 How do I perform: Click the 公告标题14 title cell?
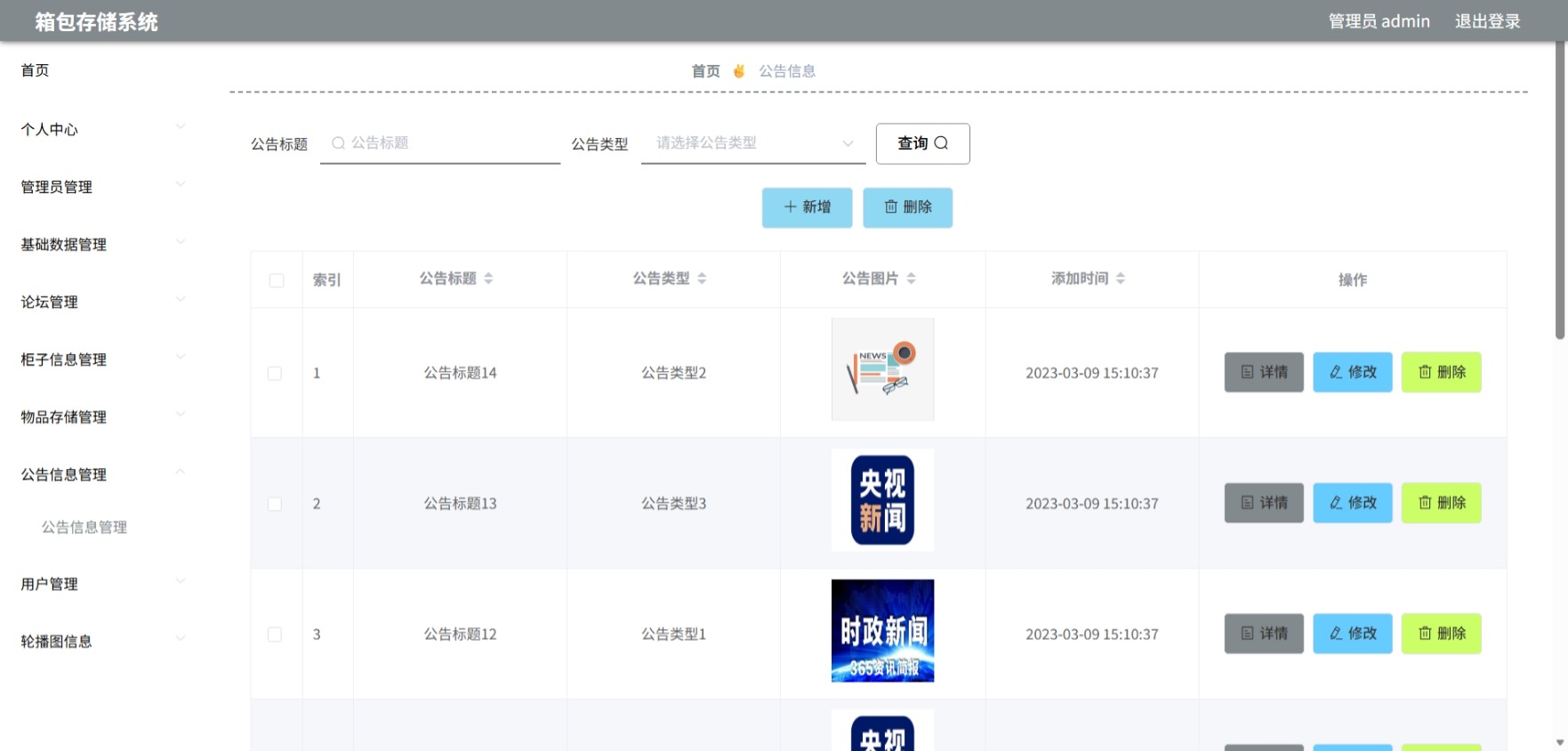coord(460,373)
